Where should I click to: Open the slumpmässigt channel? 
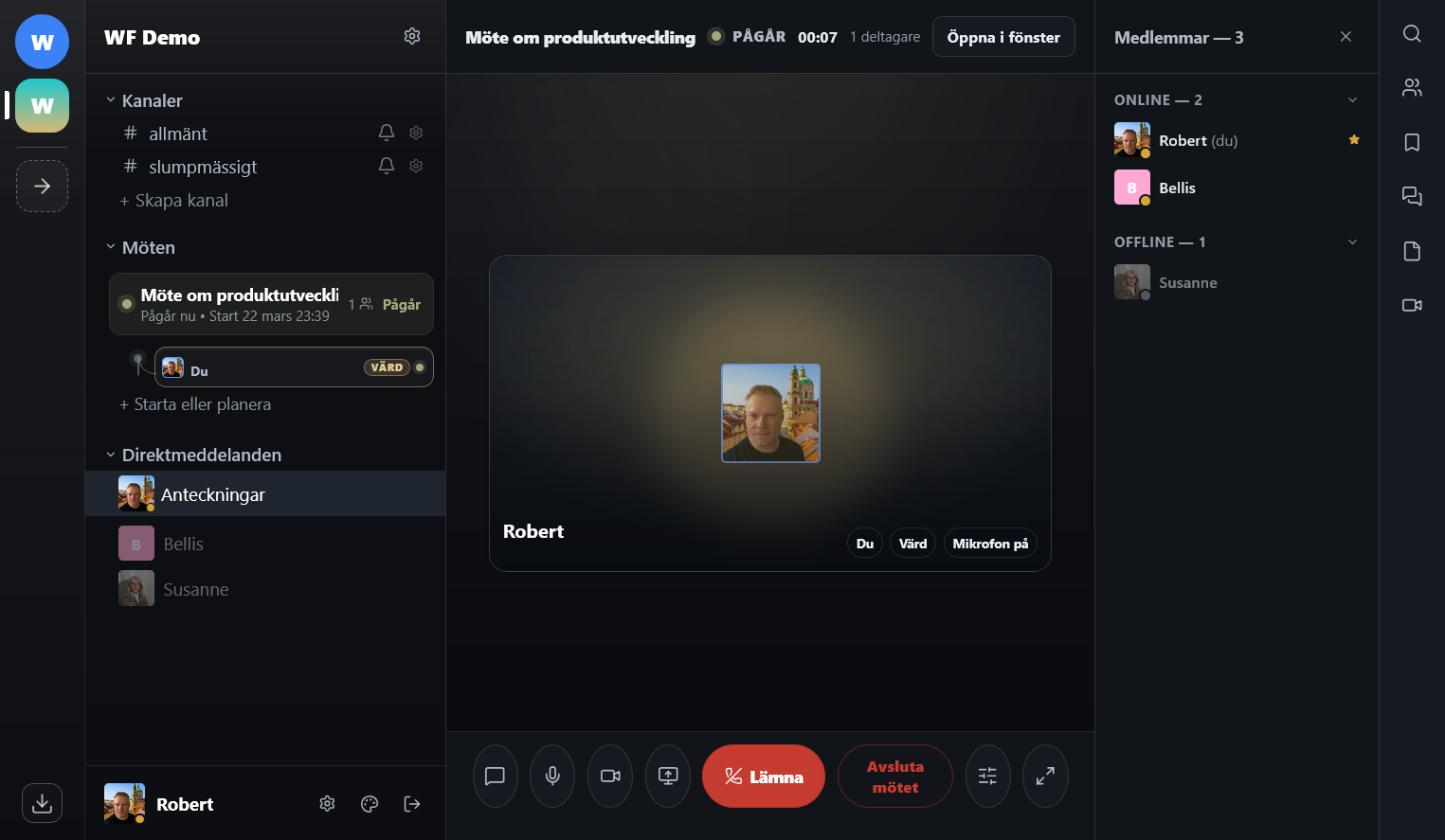click(x=203, y=167)
